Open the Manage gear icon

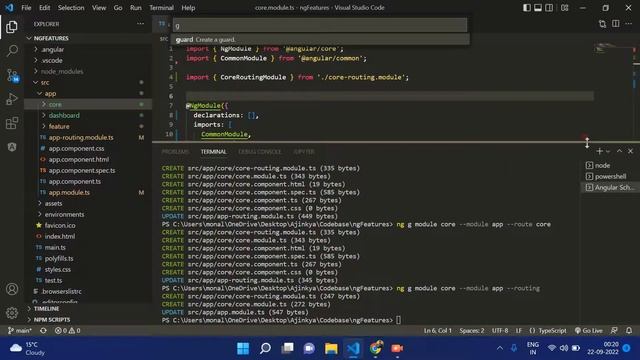pyautogui.click(x=12, y=313)
